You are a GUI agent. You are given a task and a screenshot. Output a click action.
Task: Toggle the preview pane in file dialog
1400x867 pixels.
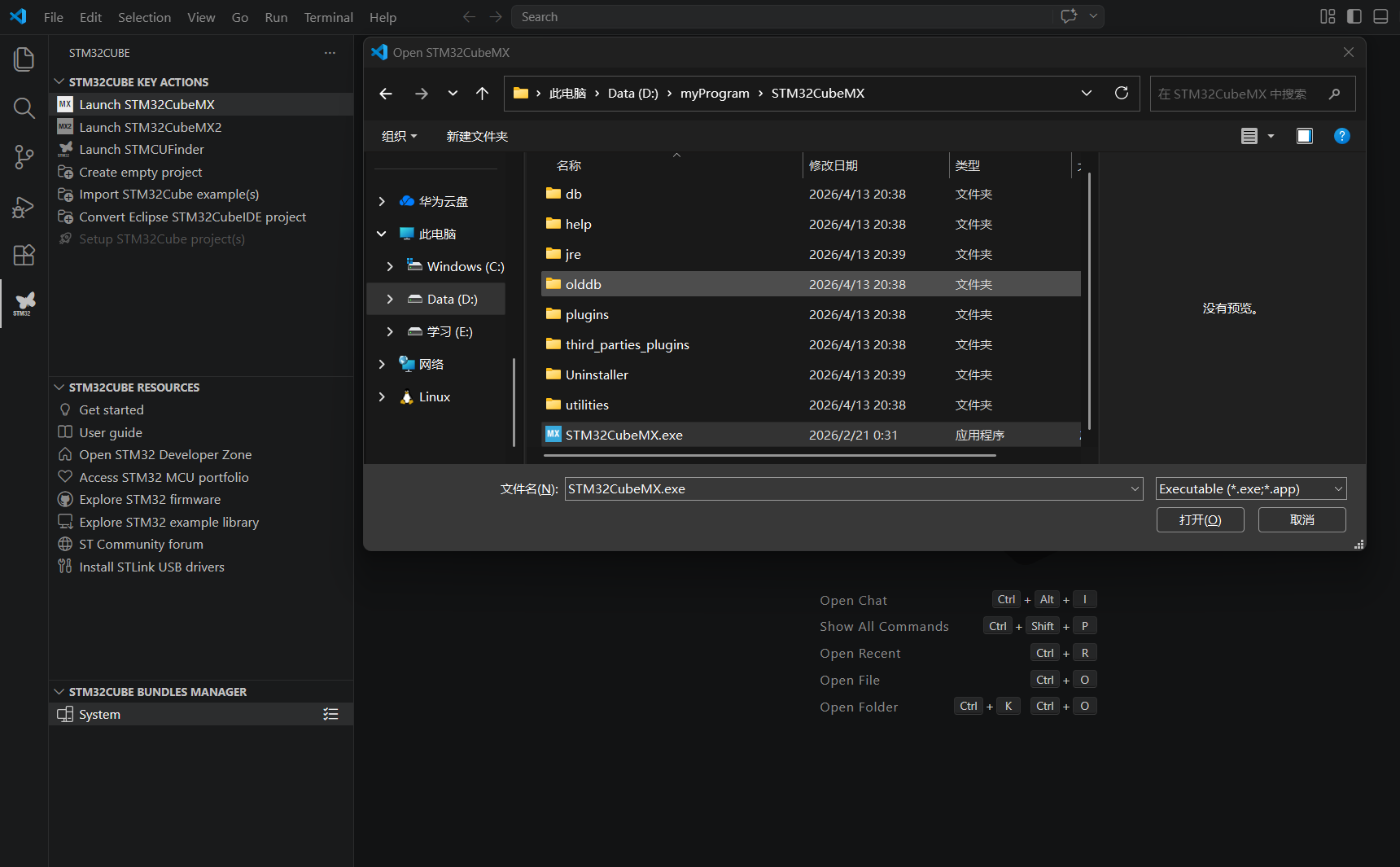1304,136
